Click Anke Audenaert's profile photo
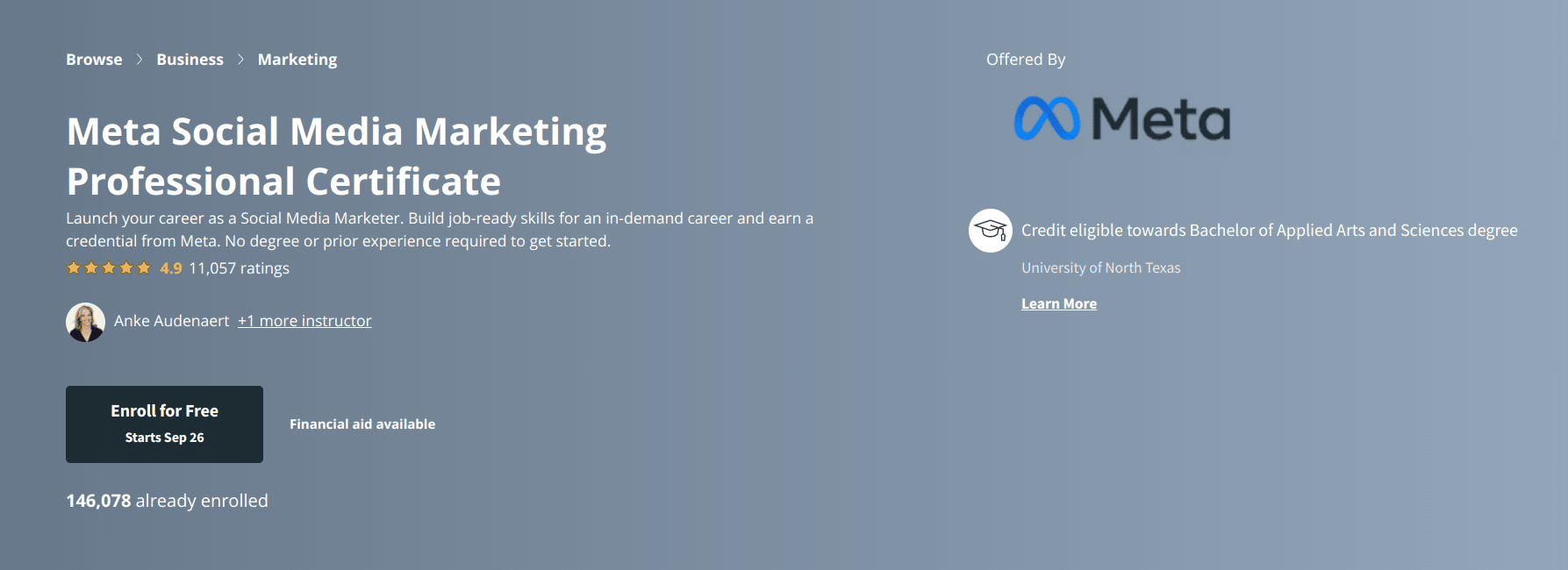The image size is (1568, 570). pos(85,322)
